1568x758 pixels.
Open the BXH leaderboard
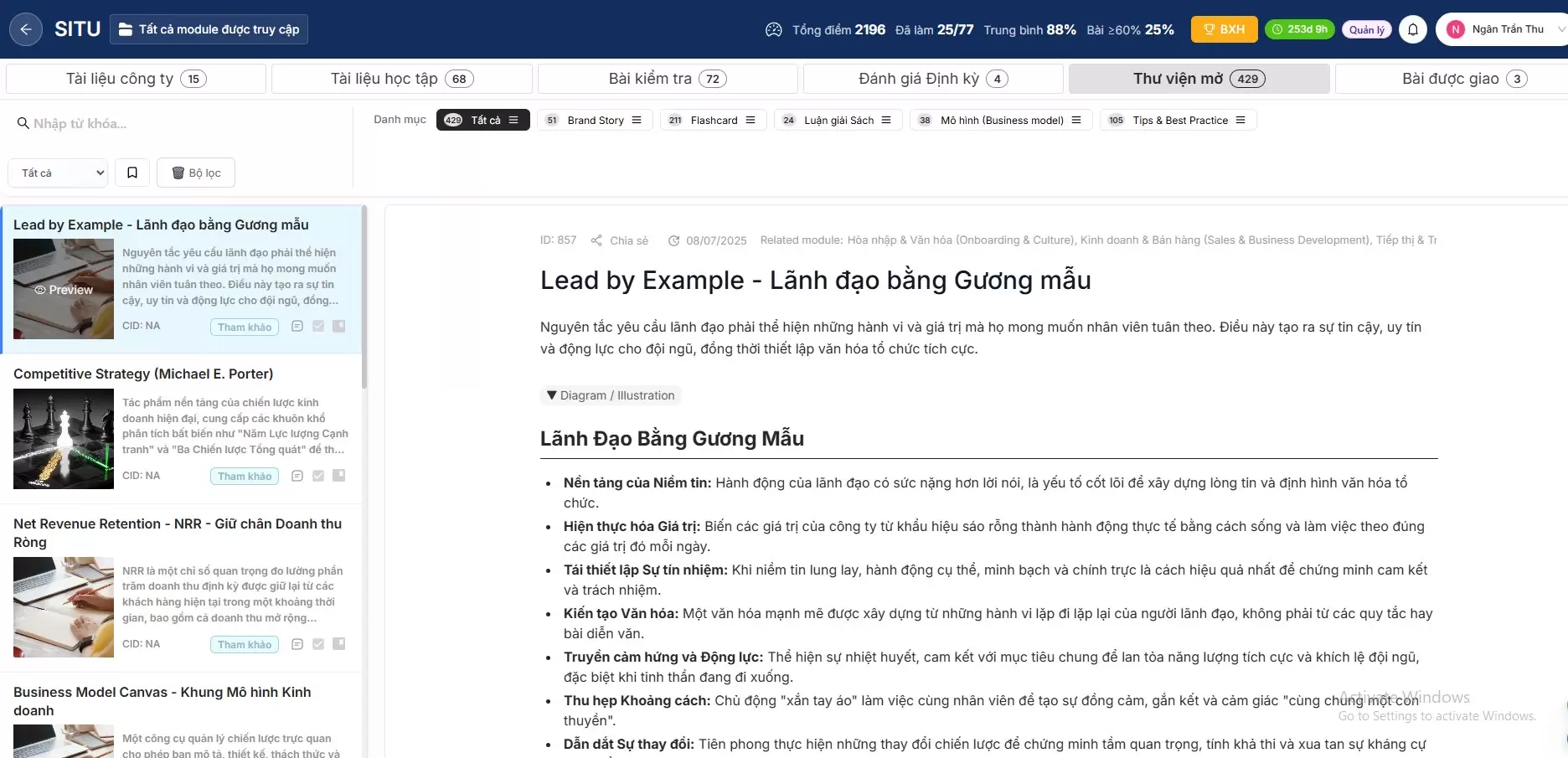click(1224, 29)
